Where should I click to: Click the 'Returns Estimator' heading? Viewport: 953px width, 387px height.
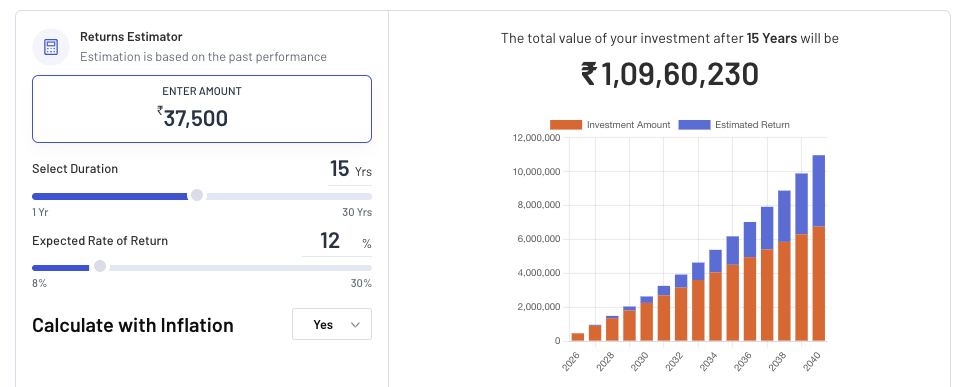[x=131, y=37]
